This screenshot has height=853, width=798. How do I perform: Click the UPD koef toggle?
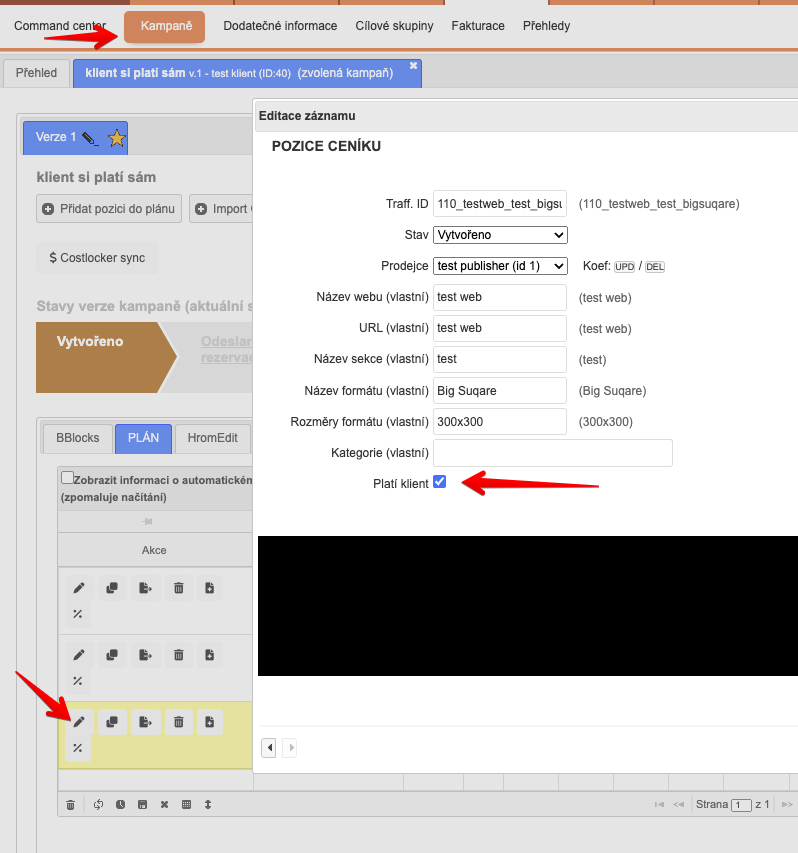[x=624, y=267]
